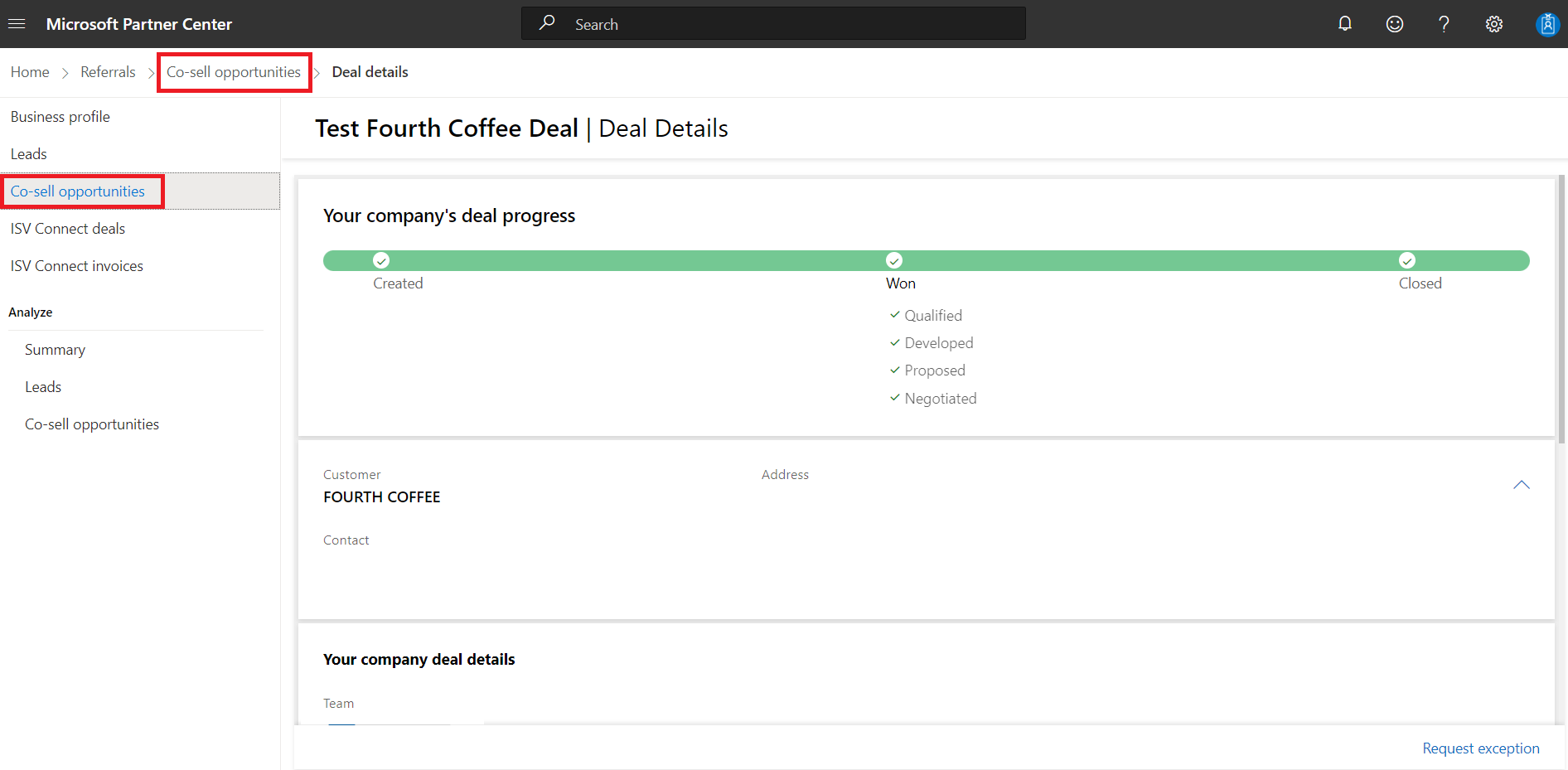Open the help question mark icon
This screenshot has height=770, width=1568.
(x=1444, y=24)
